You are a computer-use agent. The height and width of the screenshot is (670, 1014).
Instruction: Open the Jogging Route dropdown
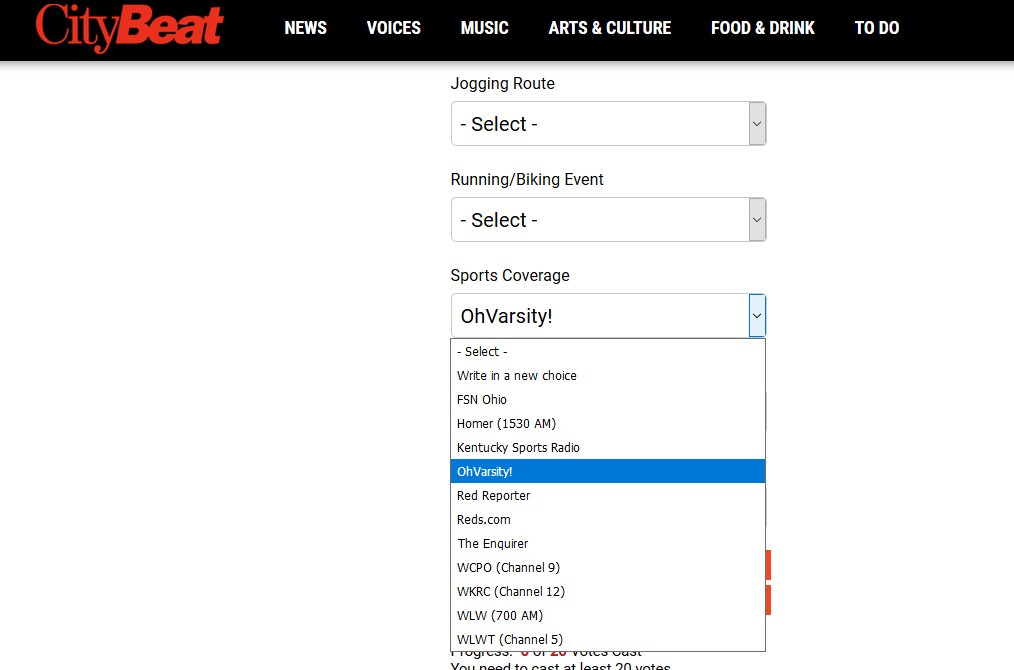coord(608,124)
